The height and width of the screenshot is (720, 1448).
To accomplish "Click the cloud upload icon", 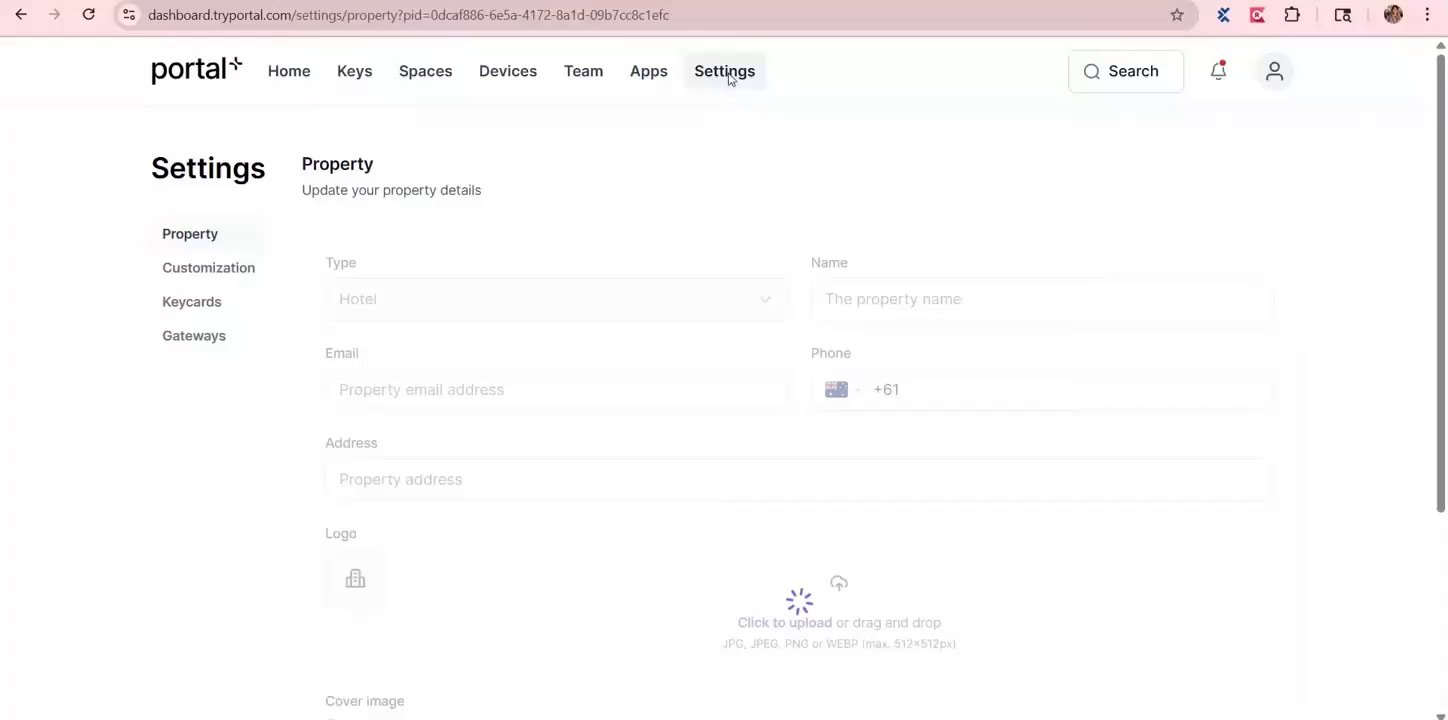I will [x=839, y=583].
